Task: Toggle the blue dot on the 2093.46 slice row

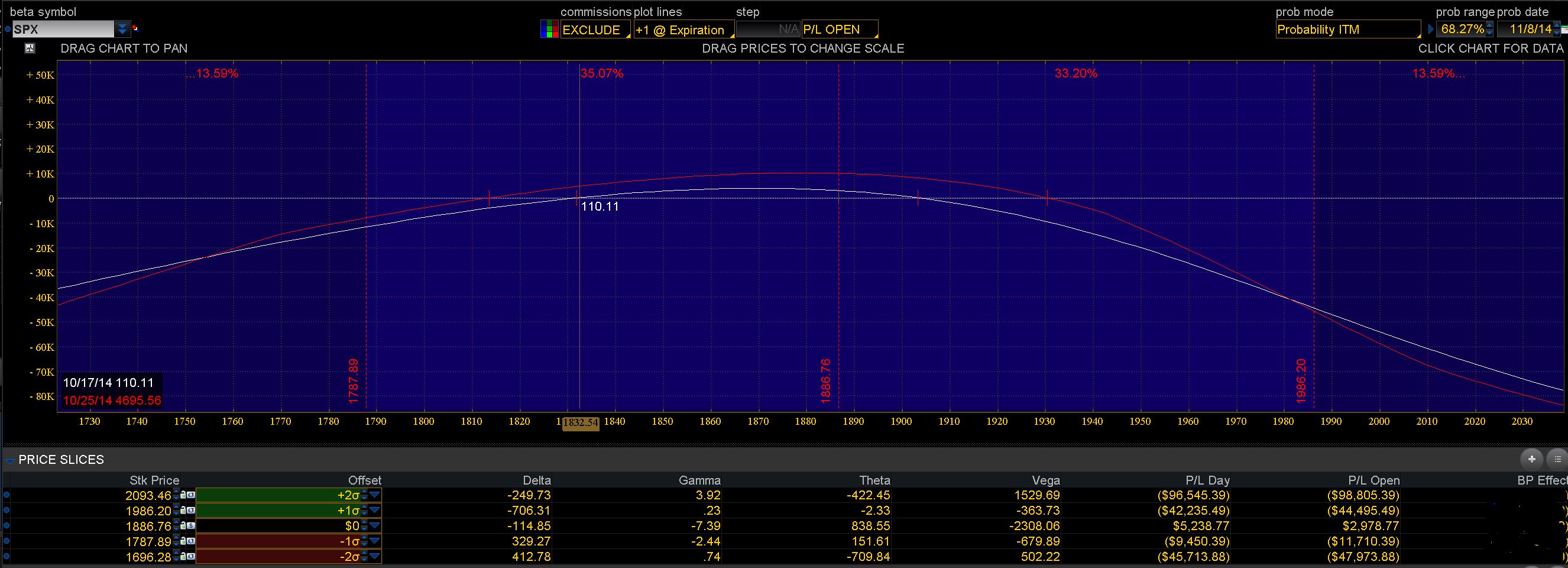Action: [6, 495]
